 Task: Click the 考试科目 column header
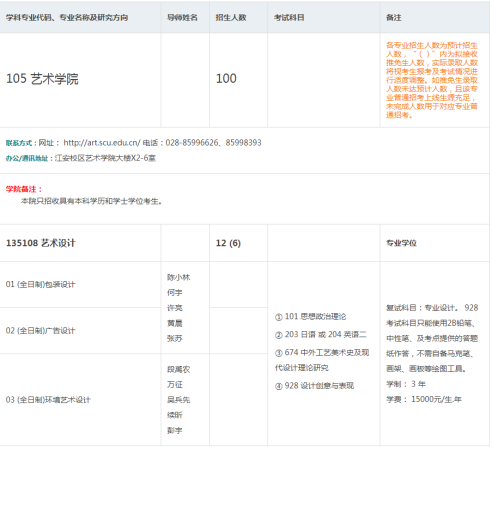(x=289, y=18)
